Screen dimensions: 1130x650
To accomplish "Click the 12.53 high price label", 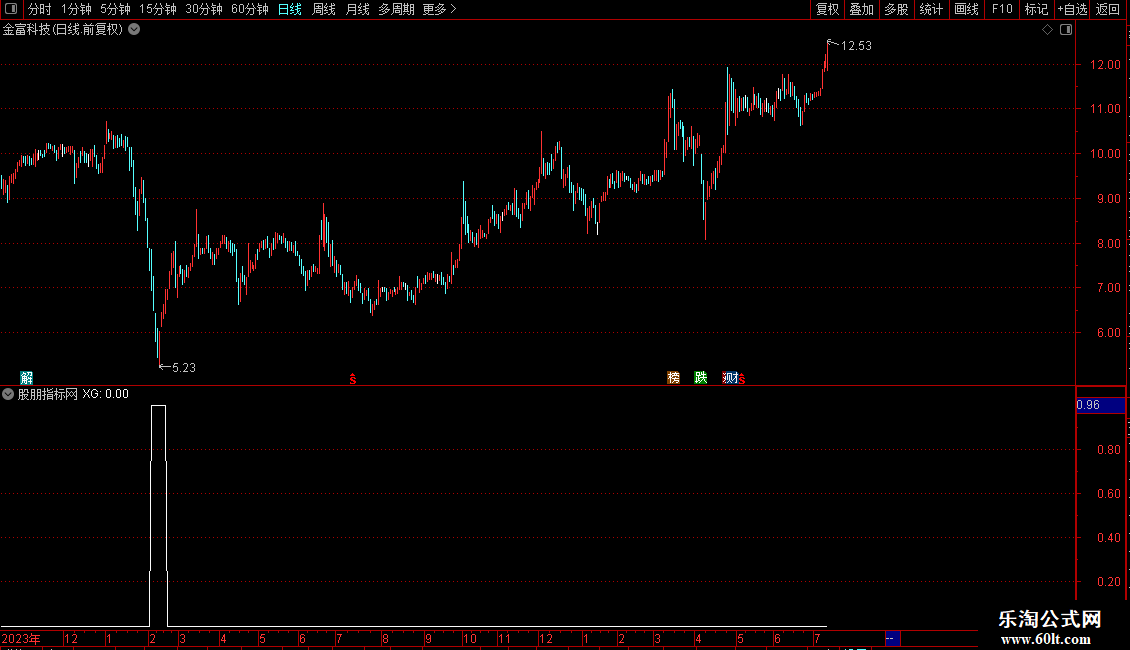I will pyautogui.click(x=856, y=46).
